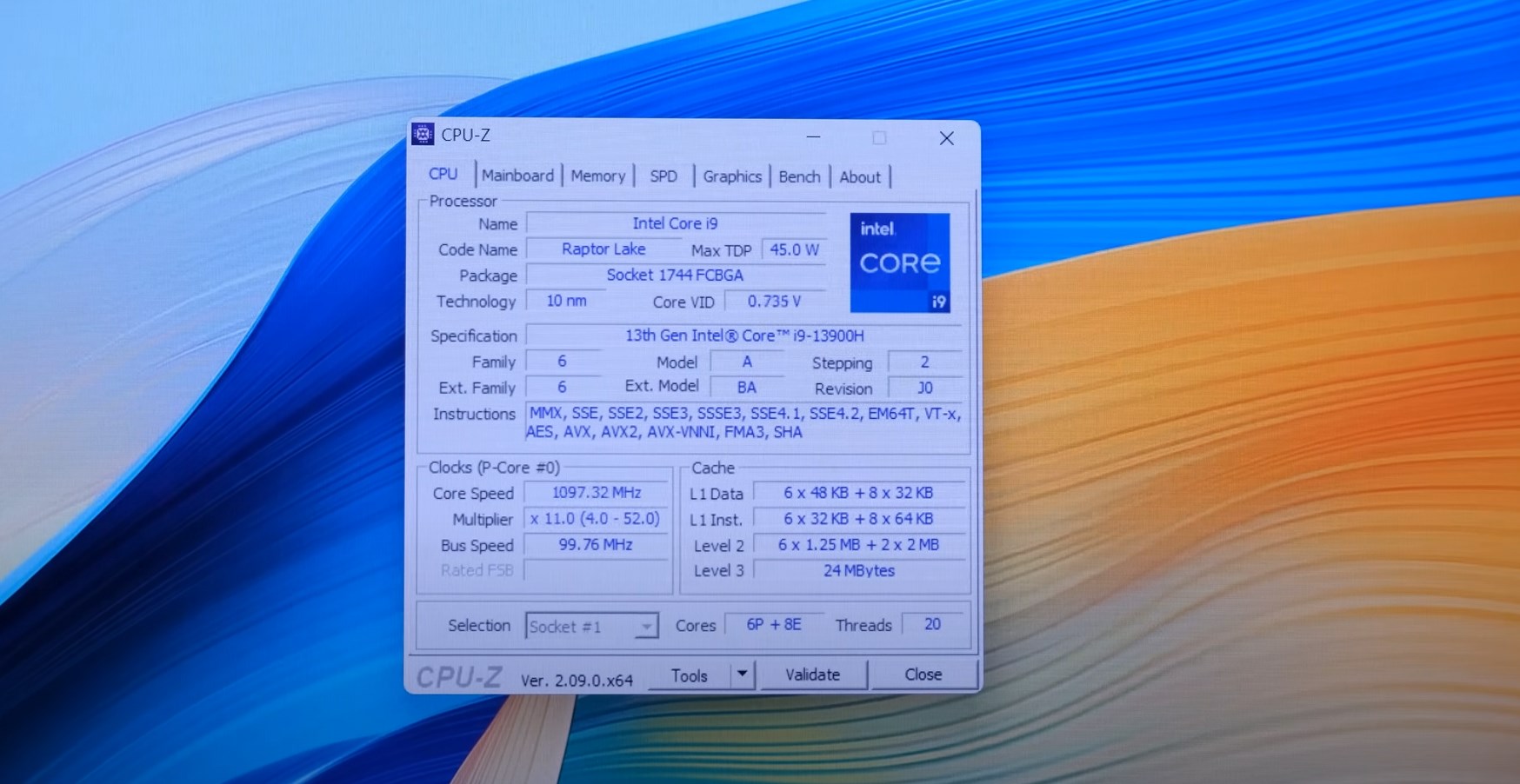The height and width of the screenshot is (784, 1520).
Task: Click the Technology value '10 nm'
Action: tap(566, 301)
